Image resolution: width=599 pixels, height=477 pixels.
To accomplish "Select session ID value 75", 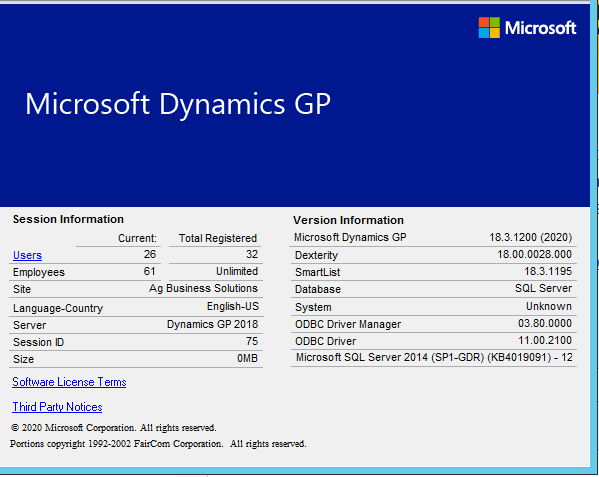I will click(252, 341).
